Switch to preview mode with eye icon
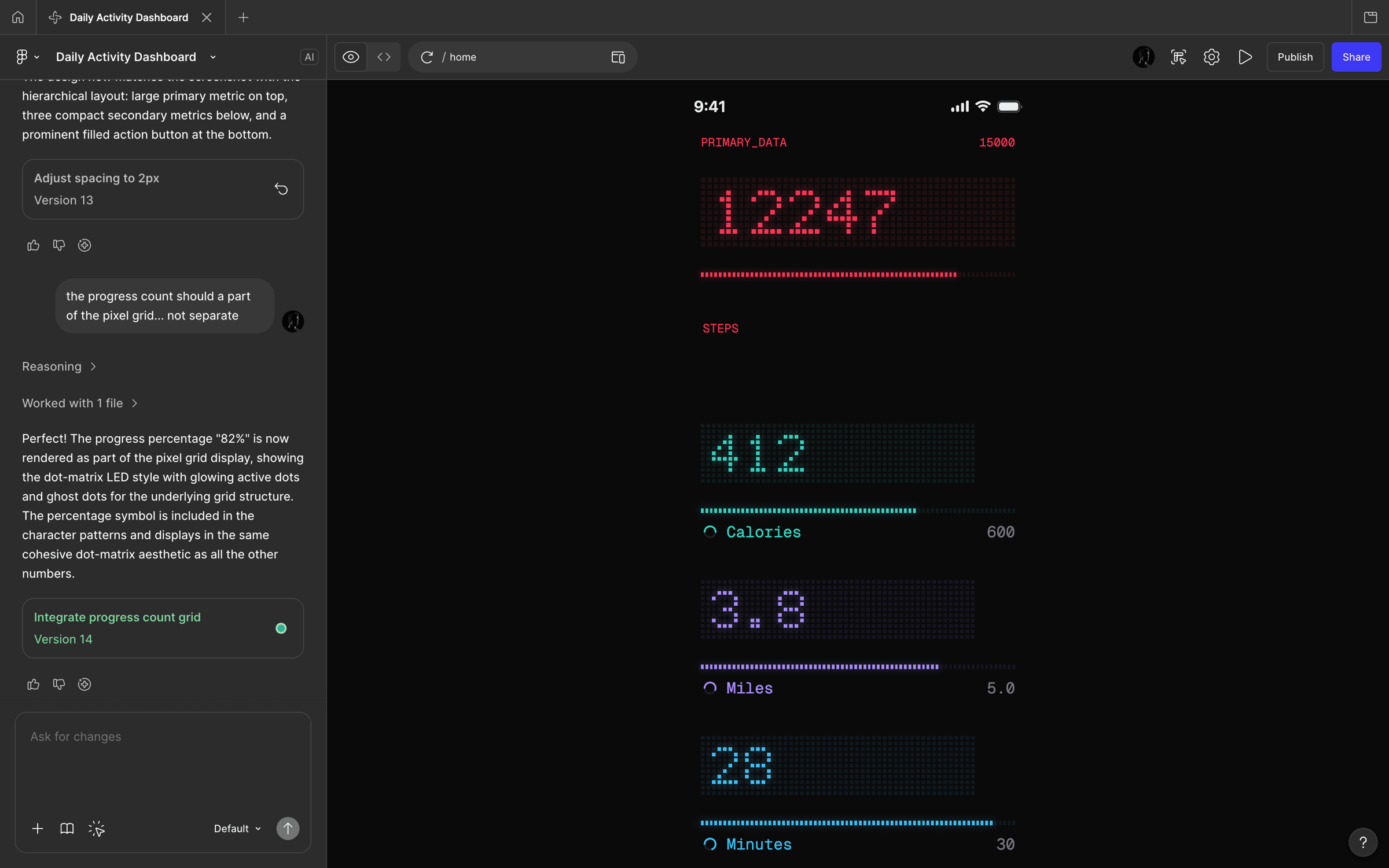This screenshot has height=868, width=1389. (351, 57)
